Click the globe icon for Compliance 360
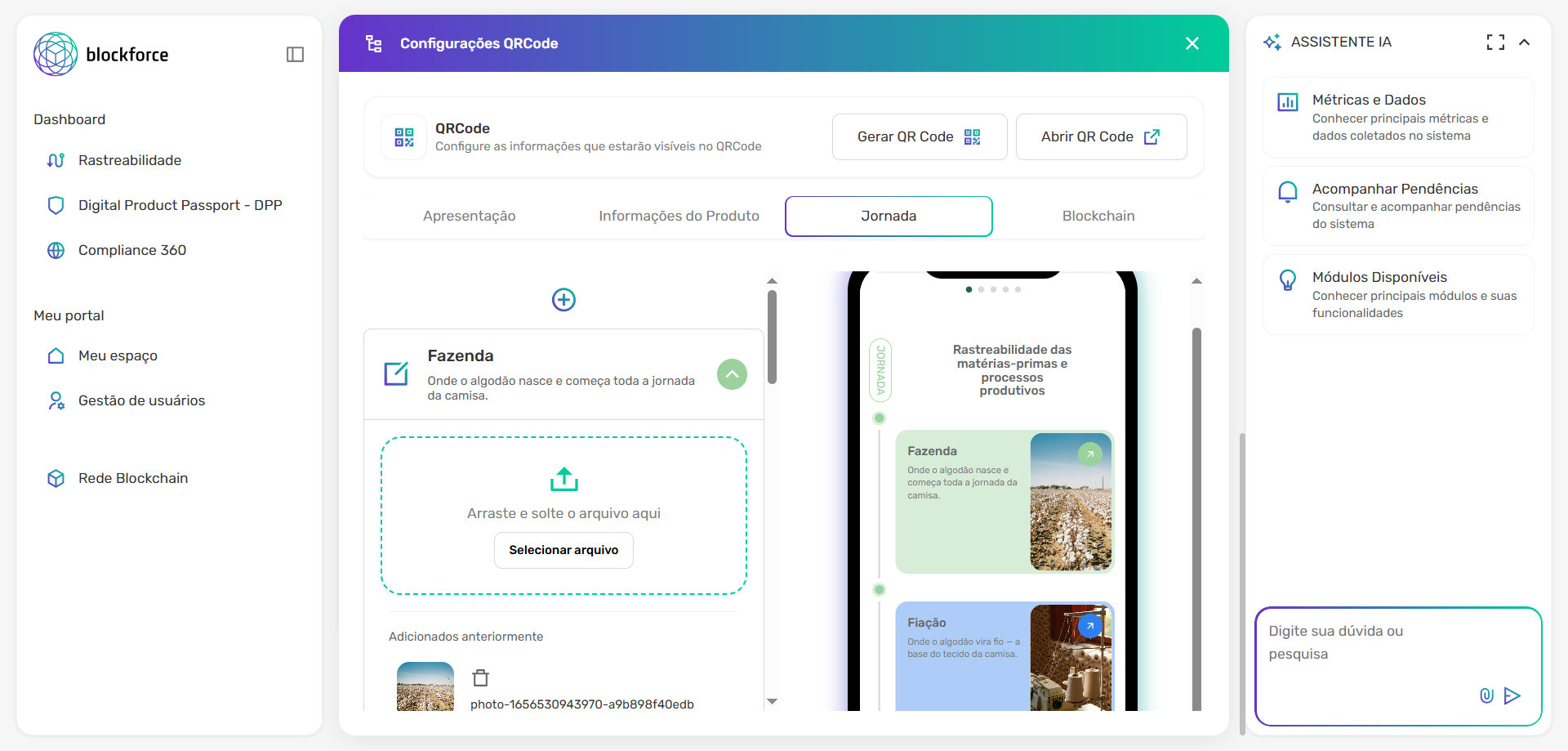 pos(56,250)
